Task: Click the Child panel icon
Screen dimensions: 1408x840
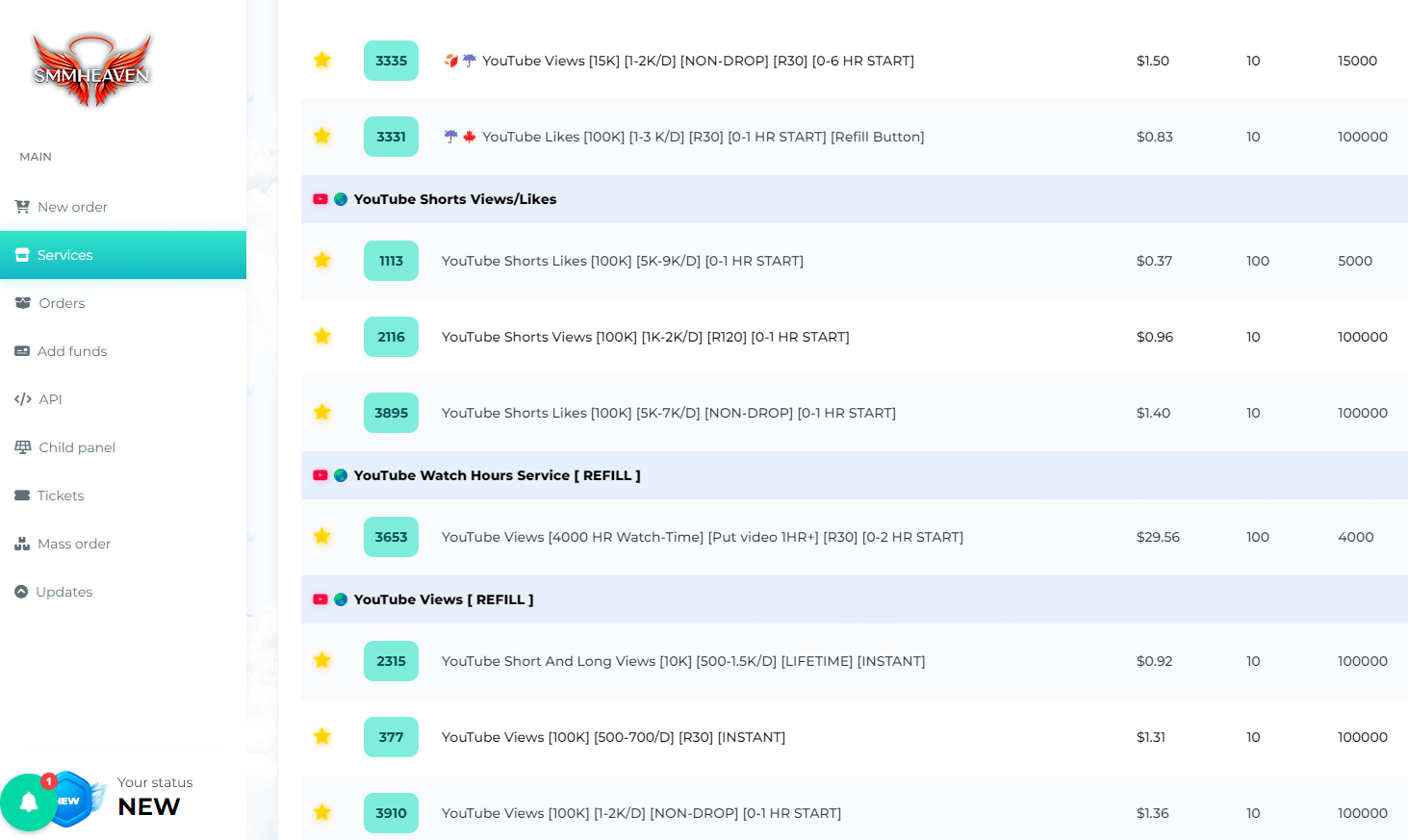Action: tap(23, 447)
